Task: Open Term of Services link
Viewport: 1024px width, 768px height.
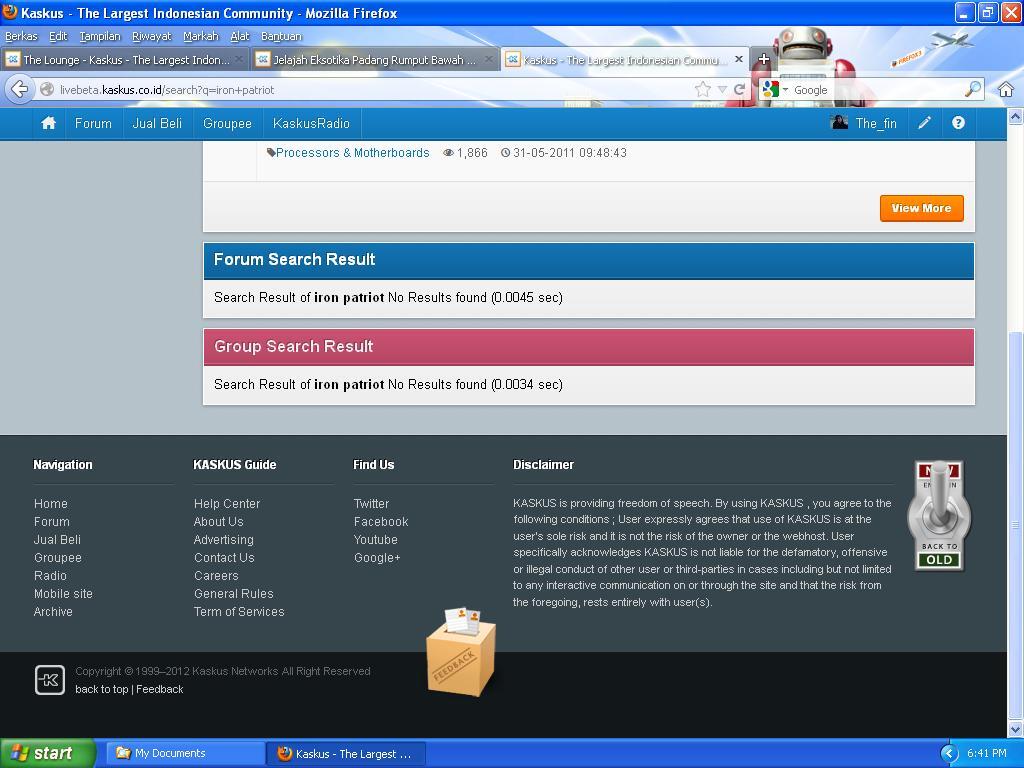Action: tap(239, 611)
